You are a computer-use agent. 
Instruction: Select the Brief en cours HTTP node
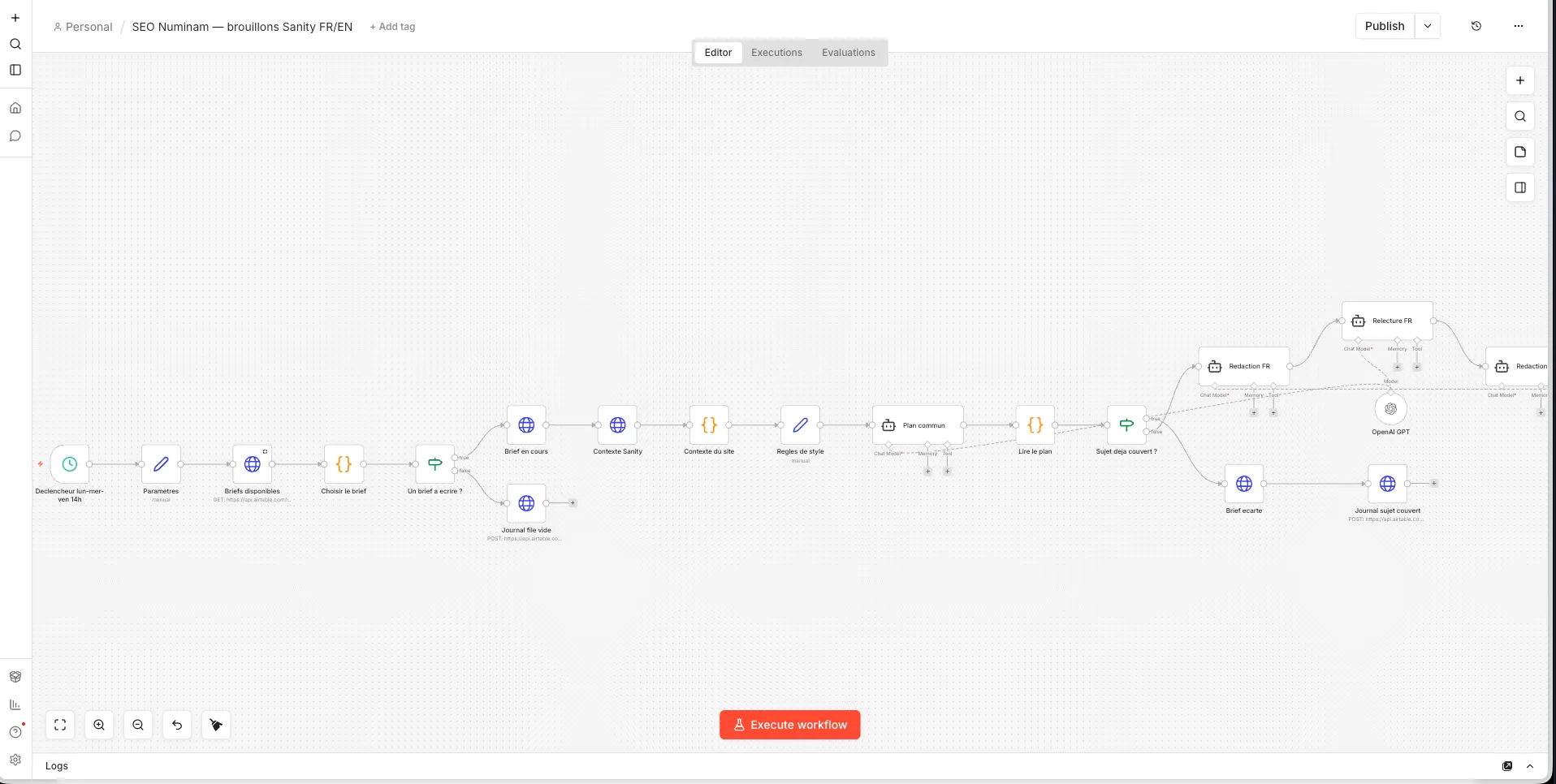point(526,424)
